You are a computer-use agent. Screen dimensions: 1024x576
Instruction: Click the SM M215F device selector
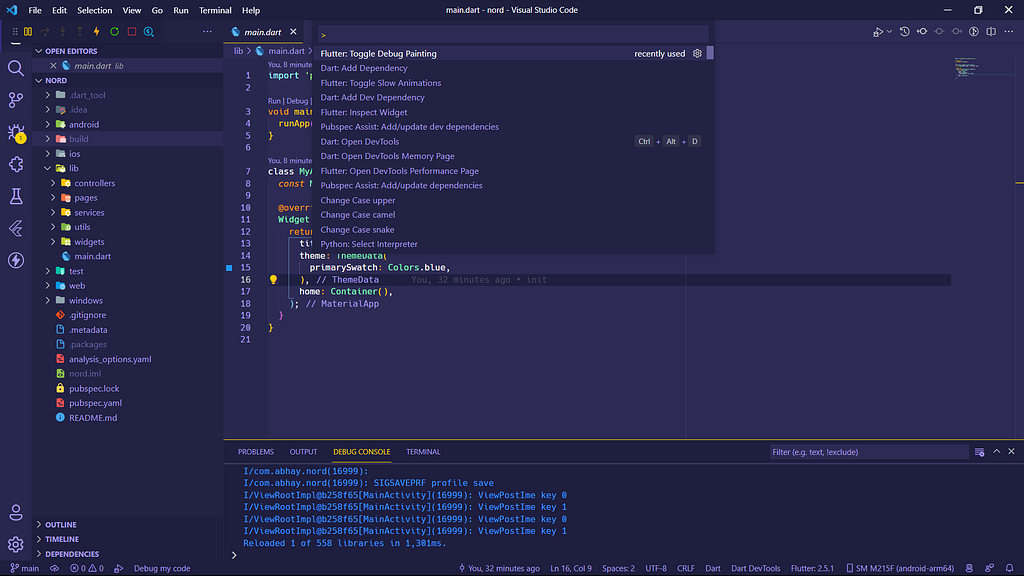coord(900,568)
